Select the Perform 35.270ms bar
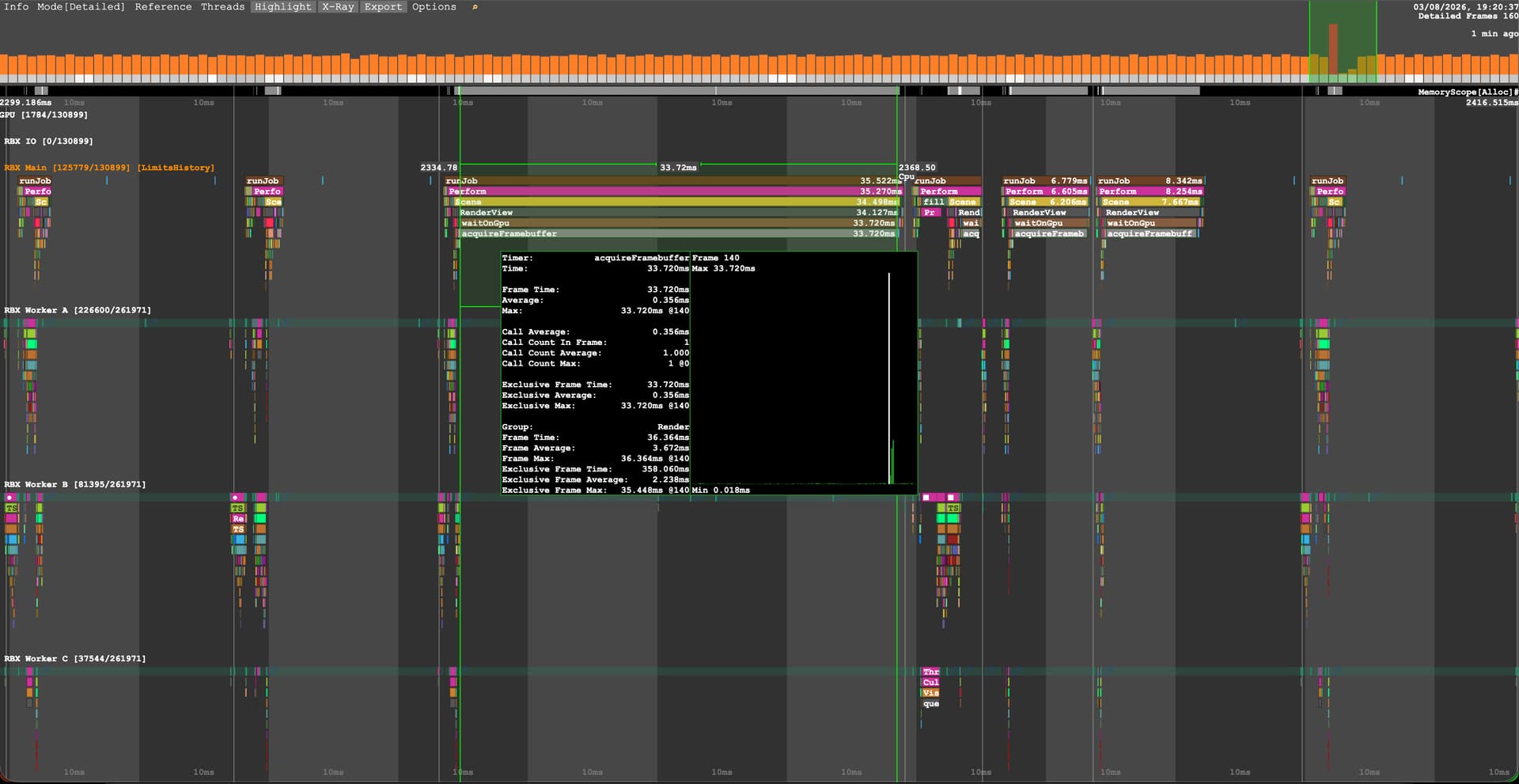Viewport: 1519px width, 784px height. click(675, 191)
